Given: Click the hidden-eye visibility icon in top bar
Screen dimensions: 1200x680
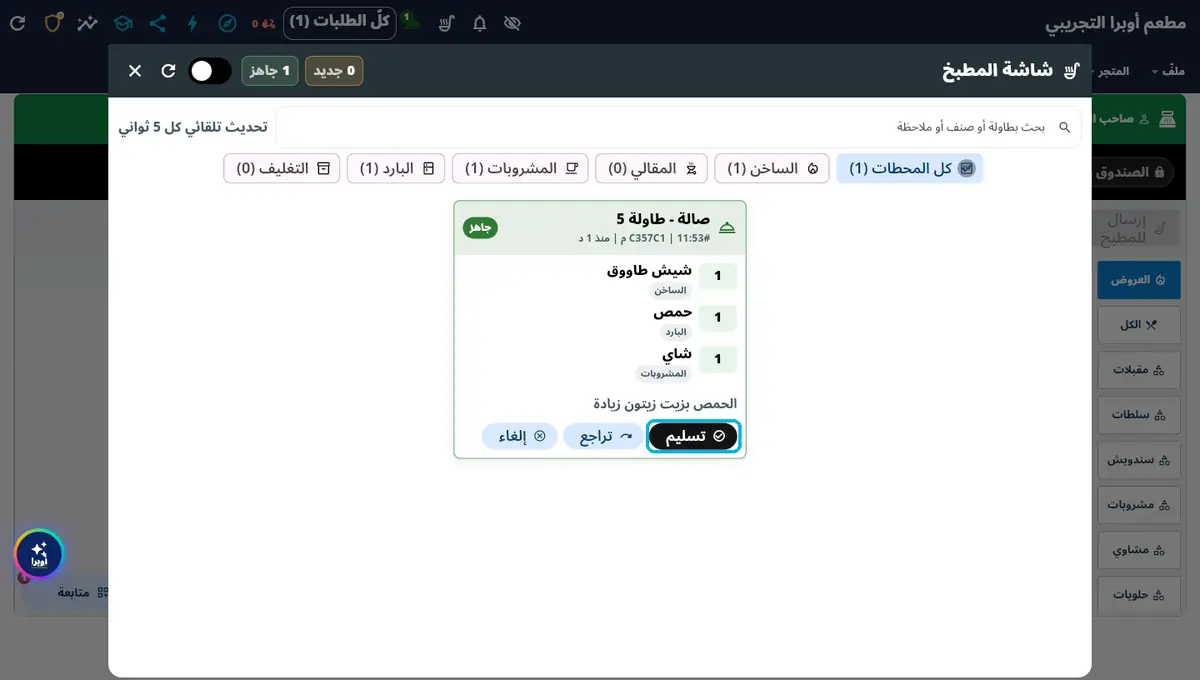Looking at the screenshot, I should coord(512,22).
